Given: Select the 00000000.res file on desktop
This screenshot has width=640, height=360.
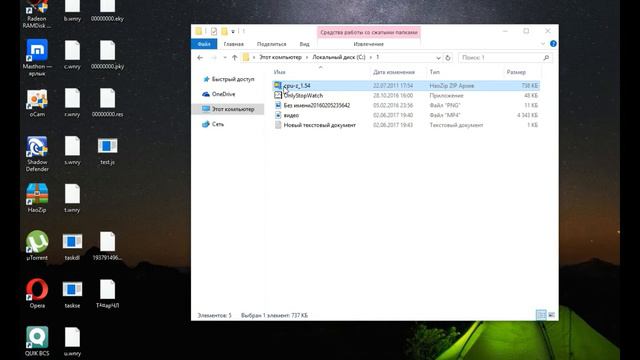Looking at the screenshot, I should tap(107, 103).
